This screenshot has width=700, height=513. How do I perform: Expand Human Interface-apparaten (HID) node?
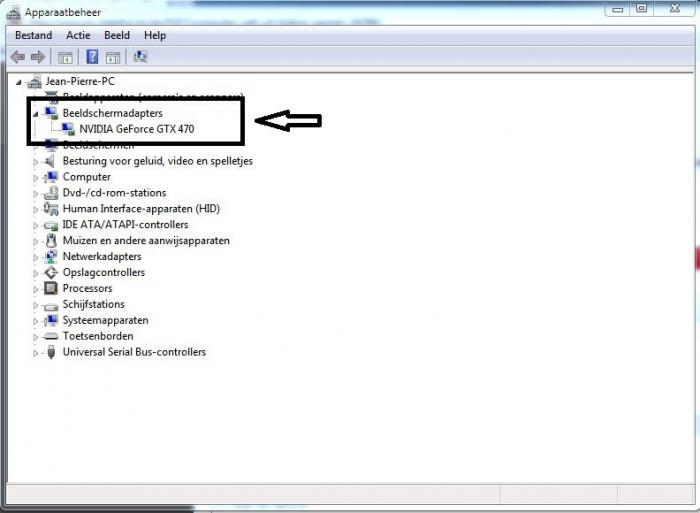(x=36, y=209)
